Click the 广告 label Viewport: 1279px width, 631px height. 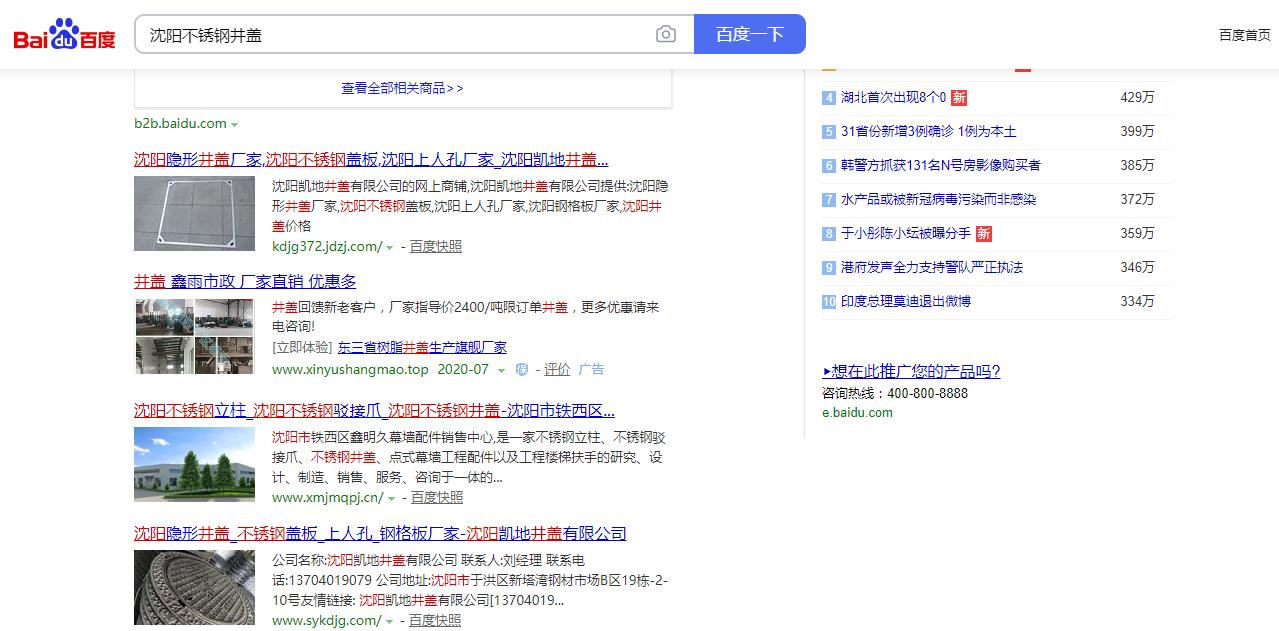pos(591,369)
